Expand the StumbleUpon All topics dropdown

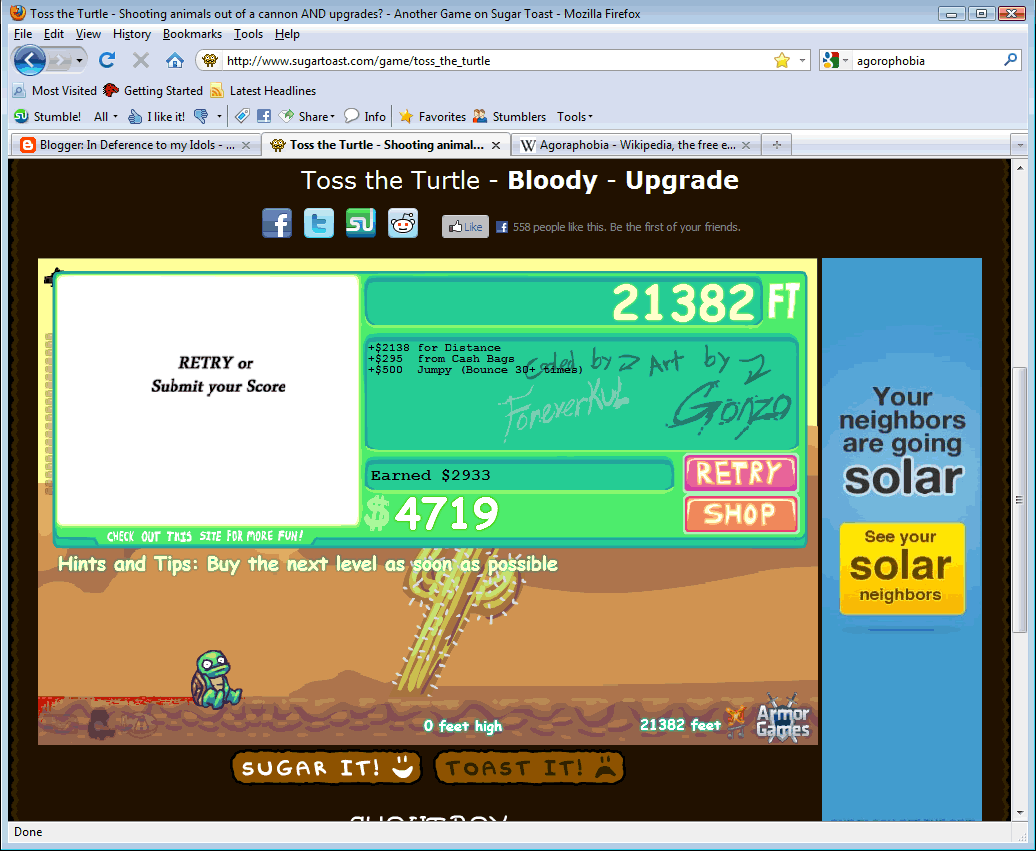(x=106, y=116)
